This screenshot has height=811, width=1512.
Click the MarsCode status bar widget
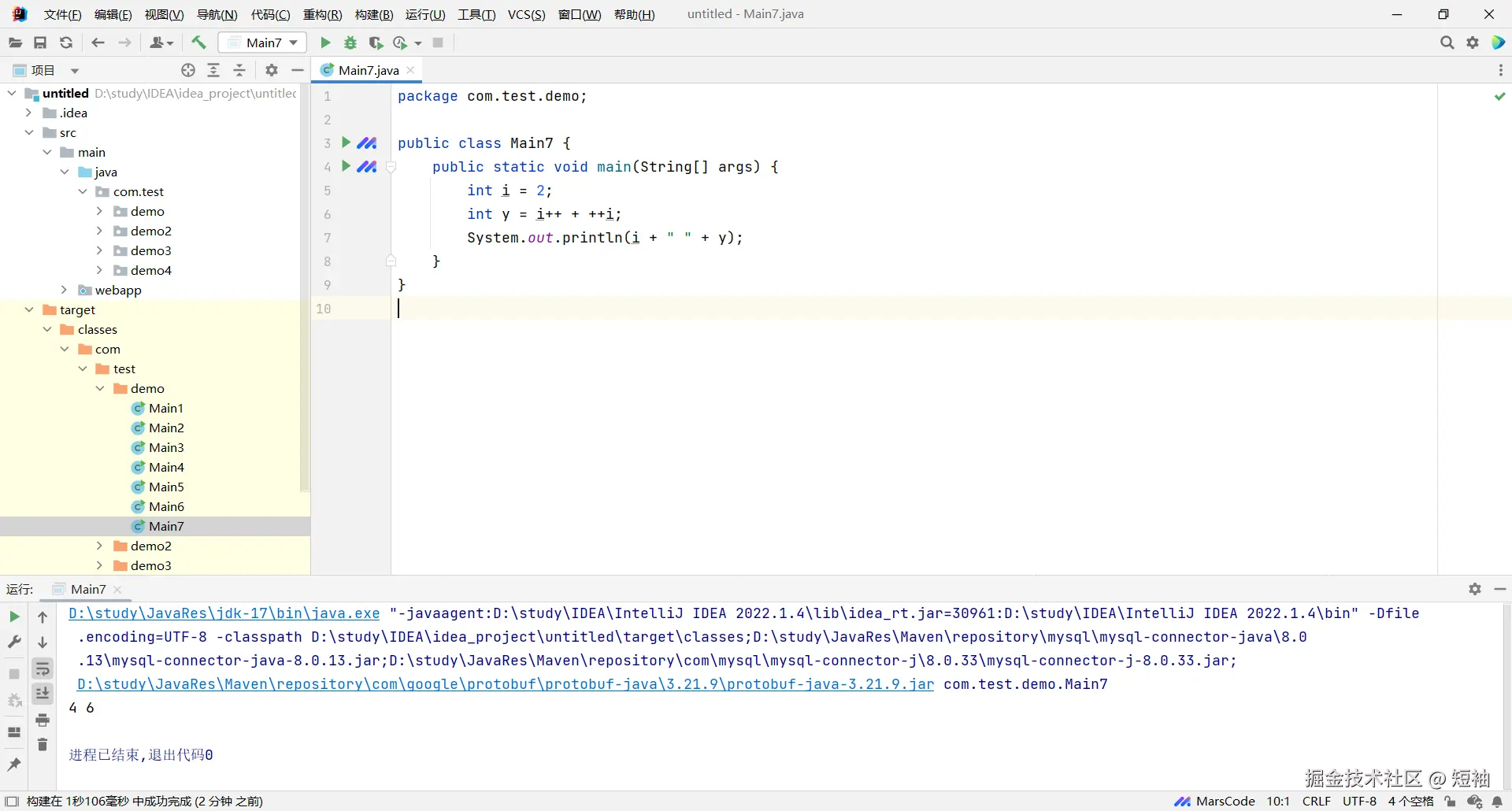(x=1214, y=802)
